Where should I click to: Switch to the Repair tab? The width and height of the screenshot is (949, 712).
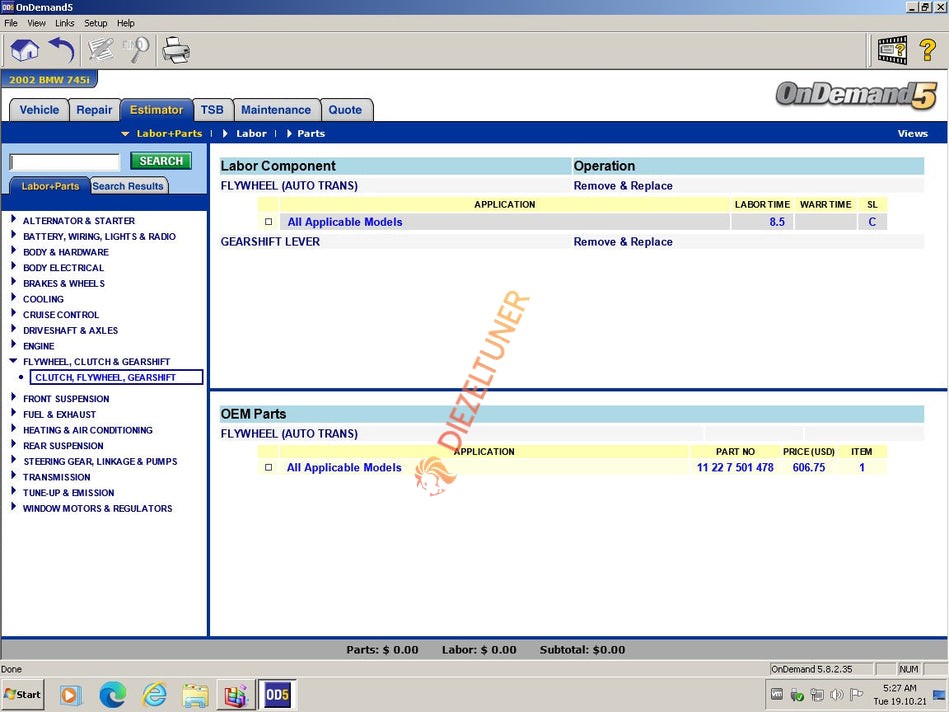pos(94,110)
